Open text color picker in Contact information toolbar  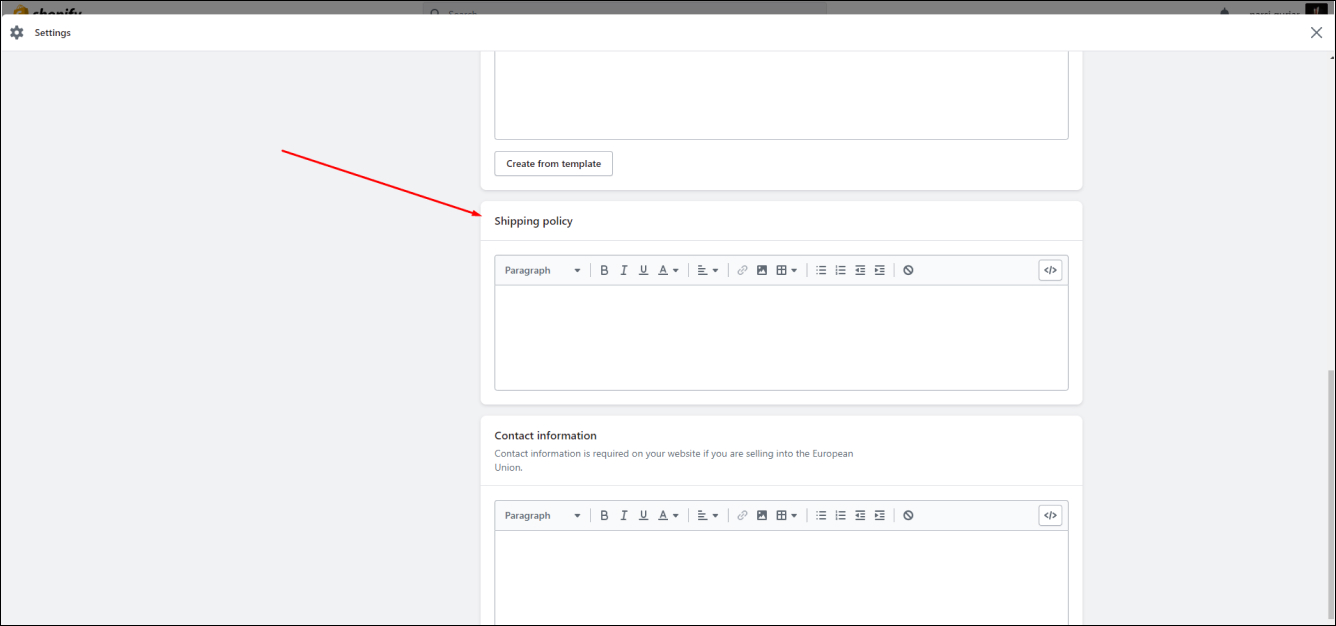tap(669, 515)
